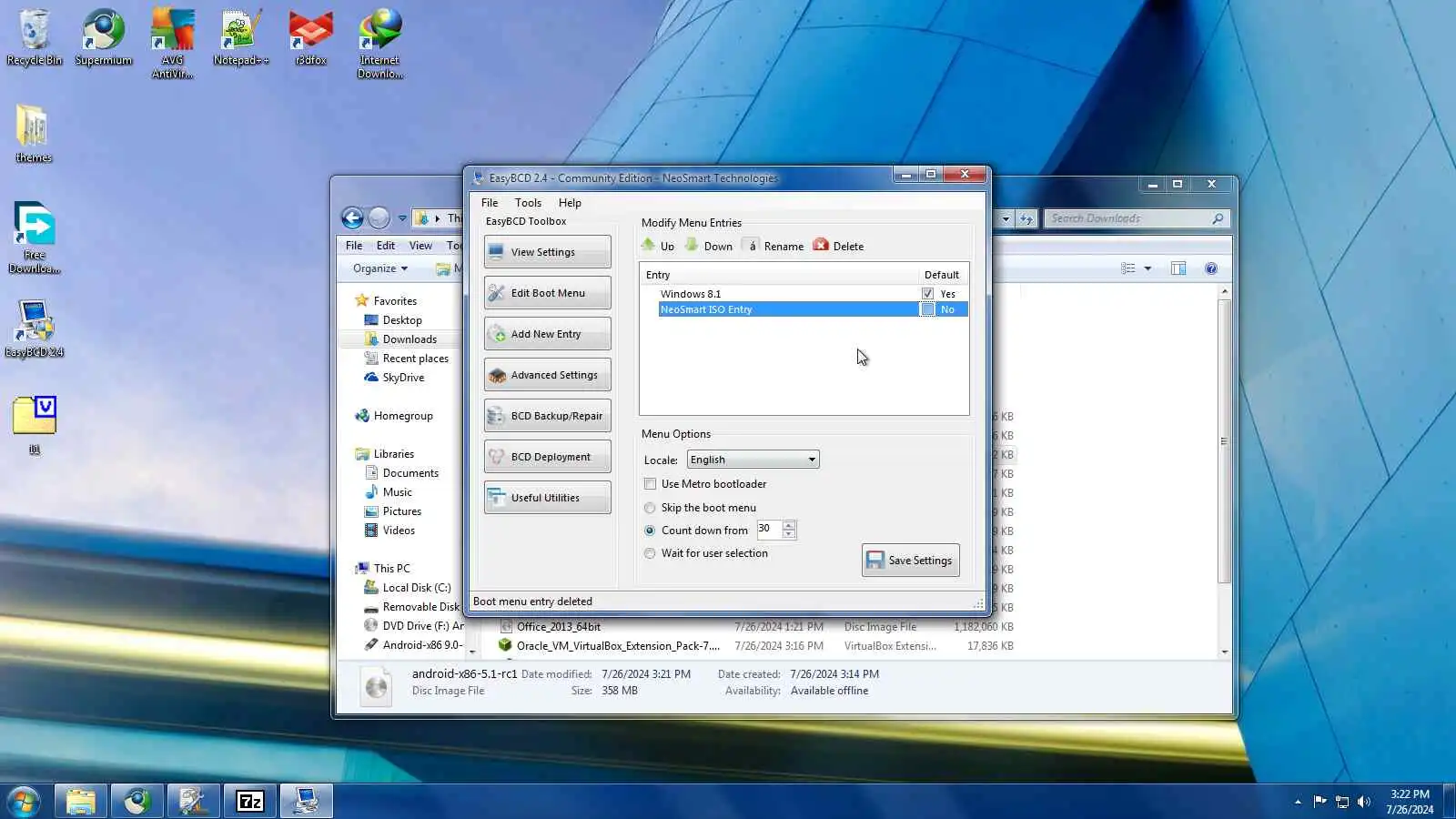The image size is (1456, 819).
Task: Open Edit Boot Menu in EasyBCD Toolbox
Action: pos(547,293)
